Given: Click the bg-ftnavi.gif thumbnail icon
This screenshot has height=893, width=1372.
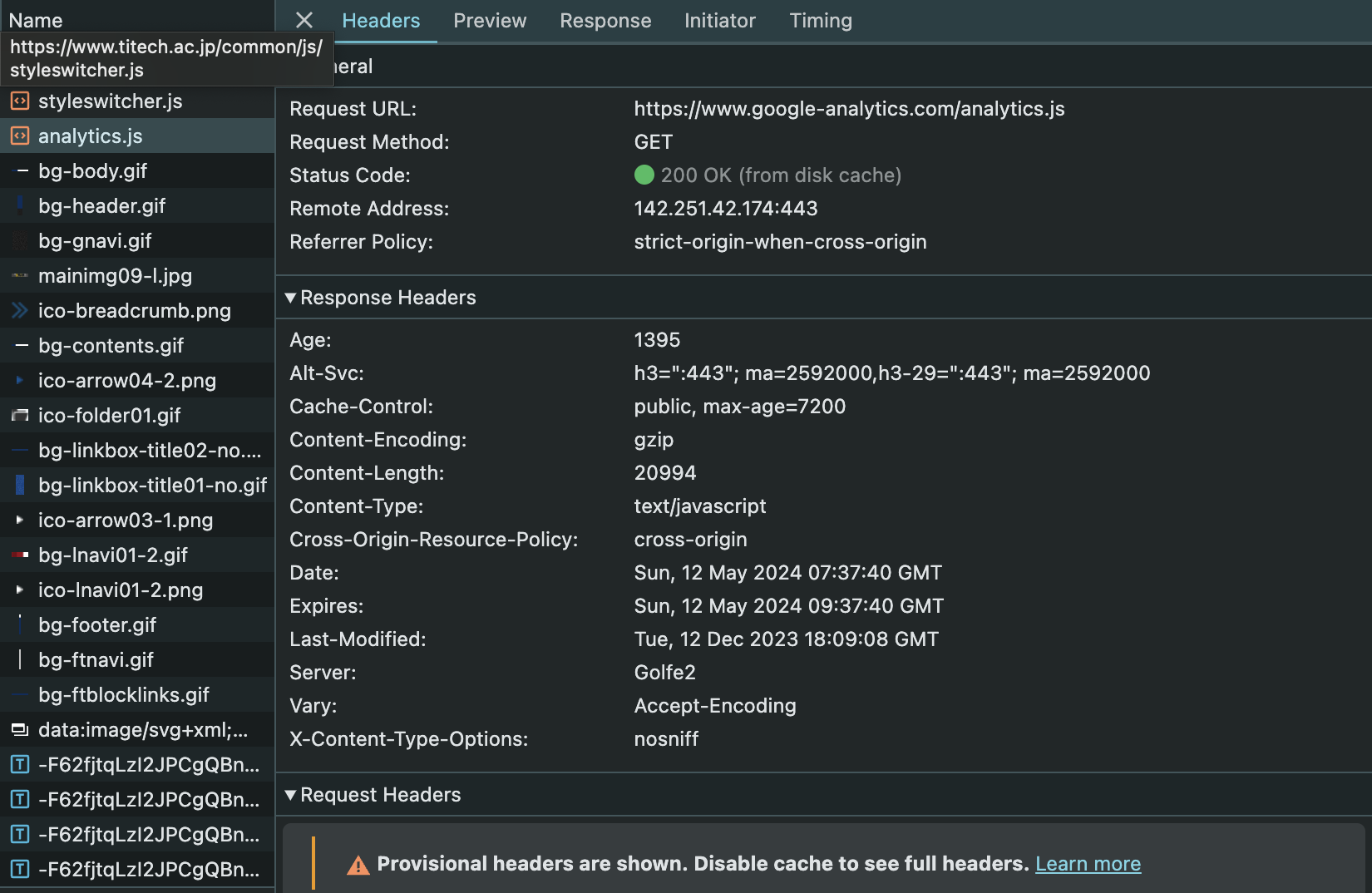Looking at the screenshot, I should (20, 660).
